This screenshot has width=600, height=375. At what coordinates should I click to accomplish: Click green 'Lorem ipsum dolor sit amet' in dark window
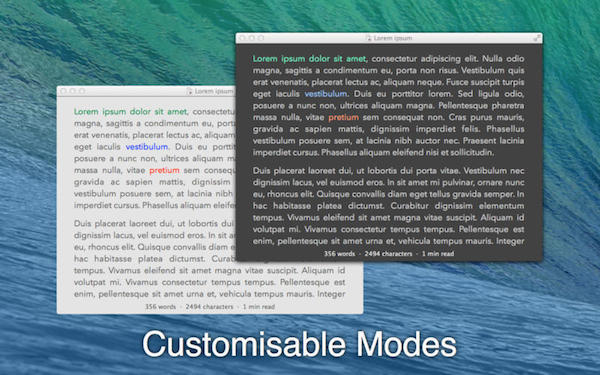pyautogui.click(x=309, y=59)
